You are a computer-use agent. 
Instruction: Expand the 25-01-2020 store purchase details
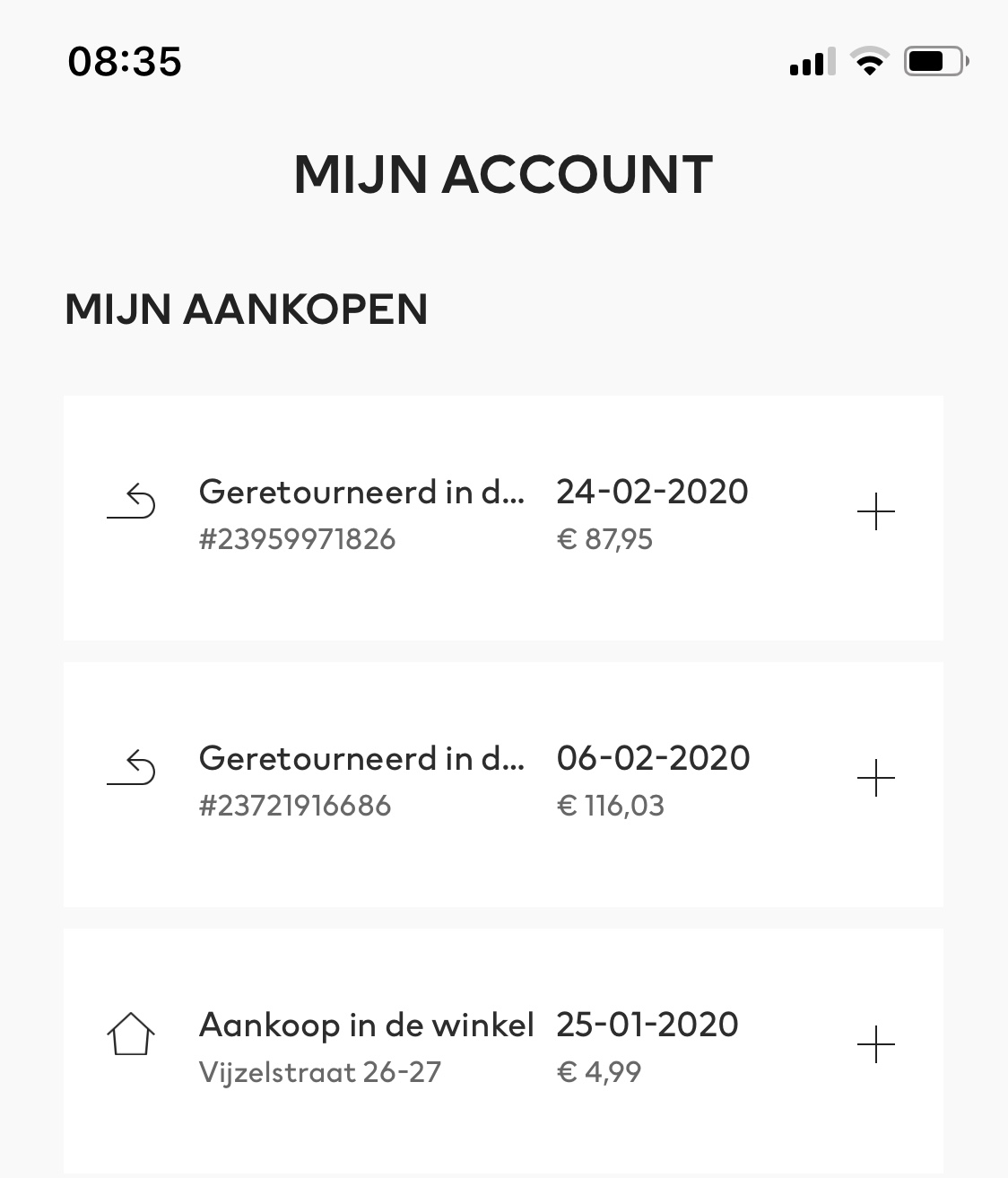876,1044
